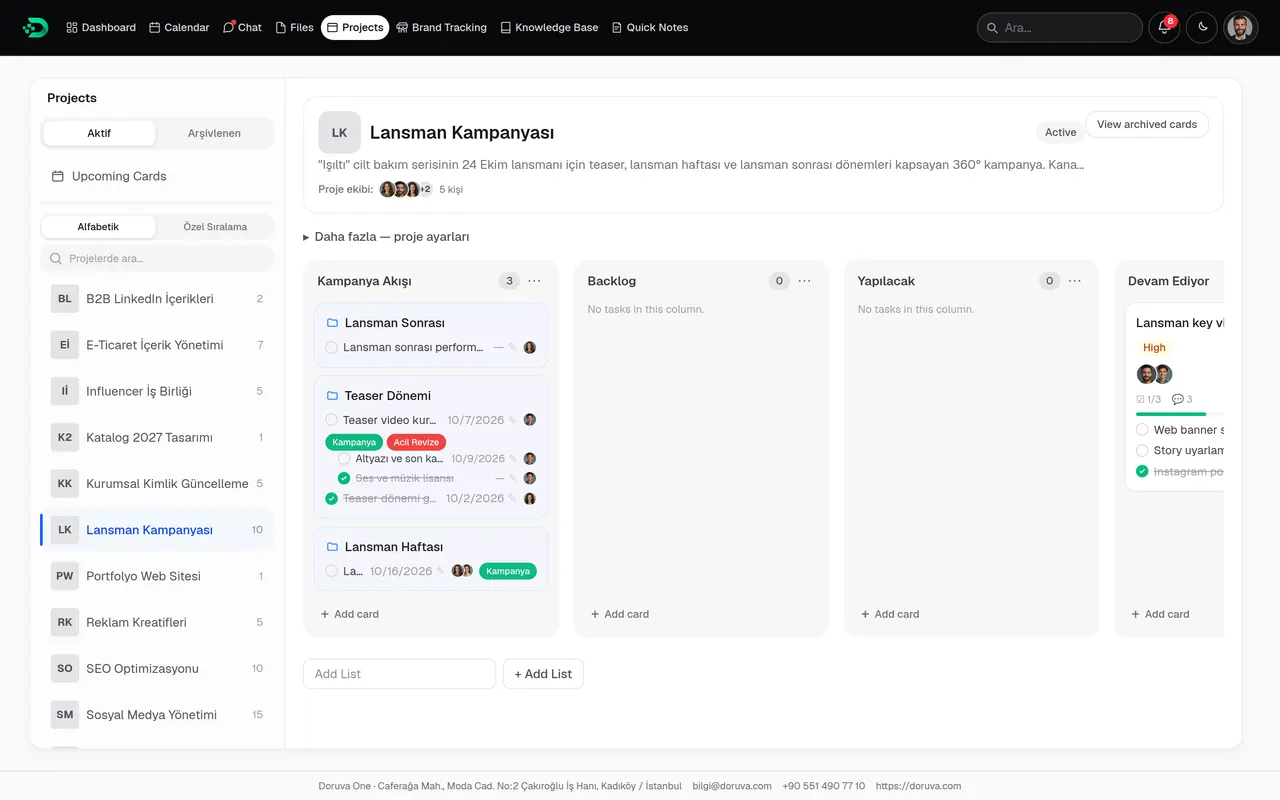This screenshot has height=800, width=1280.
Task: Go to Knowledge Base in navigation
Action: 549,28
